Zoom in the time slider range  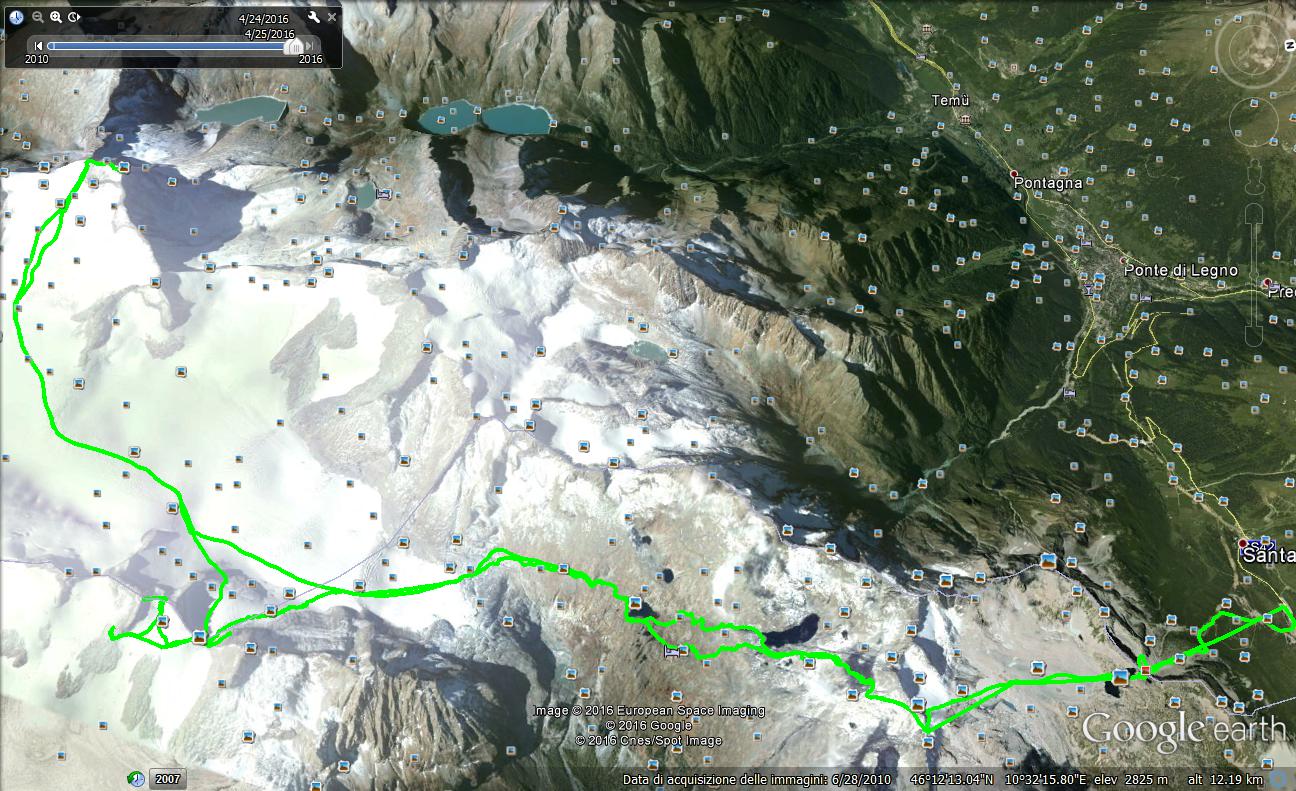point(56,17)
